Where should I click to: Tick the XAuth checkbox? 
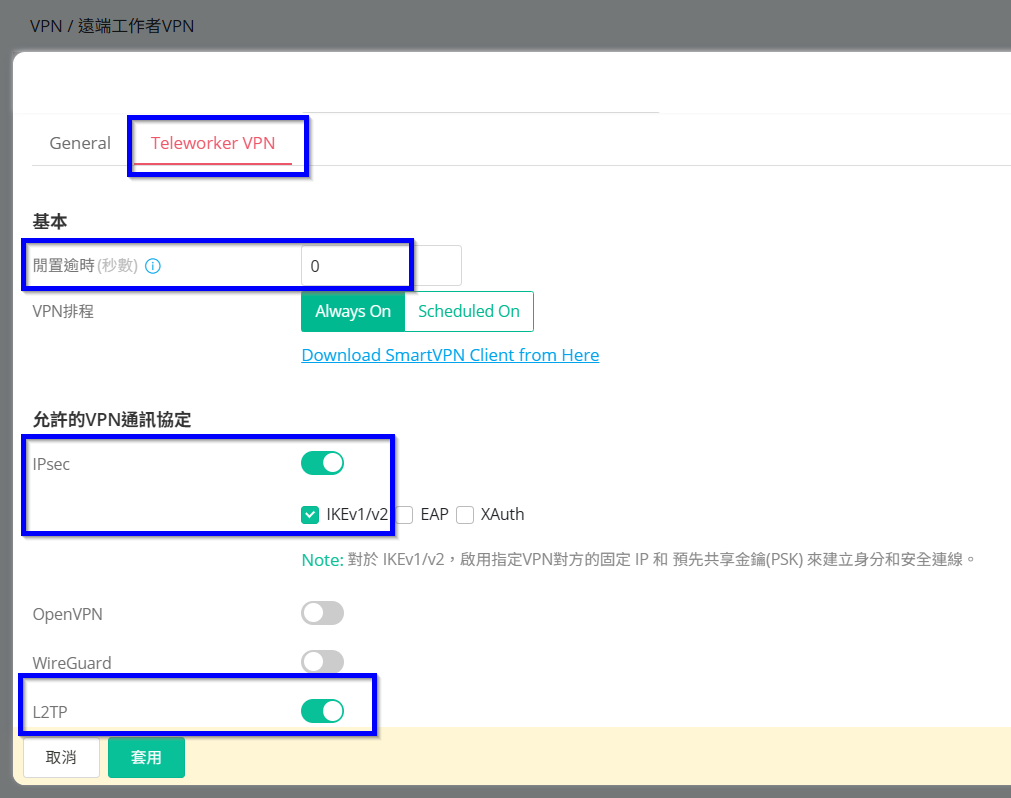coord(465,515)
